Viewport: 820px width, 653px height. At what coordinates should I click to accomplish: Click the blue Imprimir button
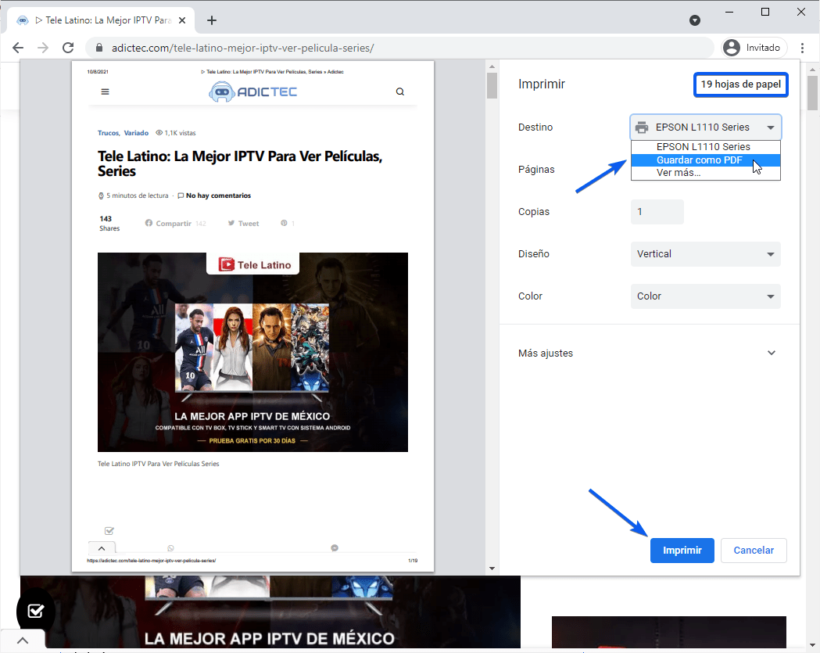[682, 550]
